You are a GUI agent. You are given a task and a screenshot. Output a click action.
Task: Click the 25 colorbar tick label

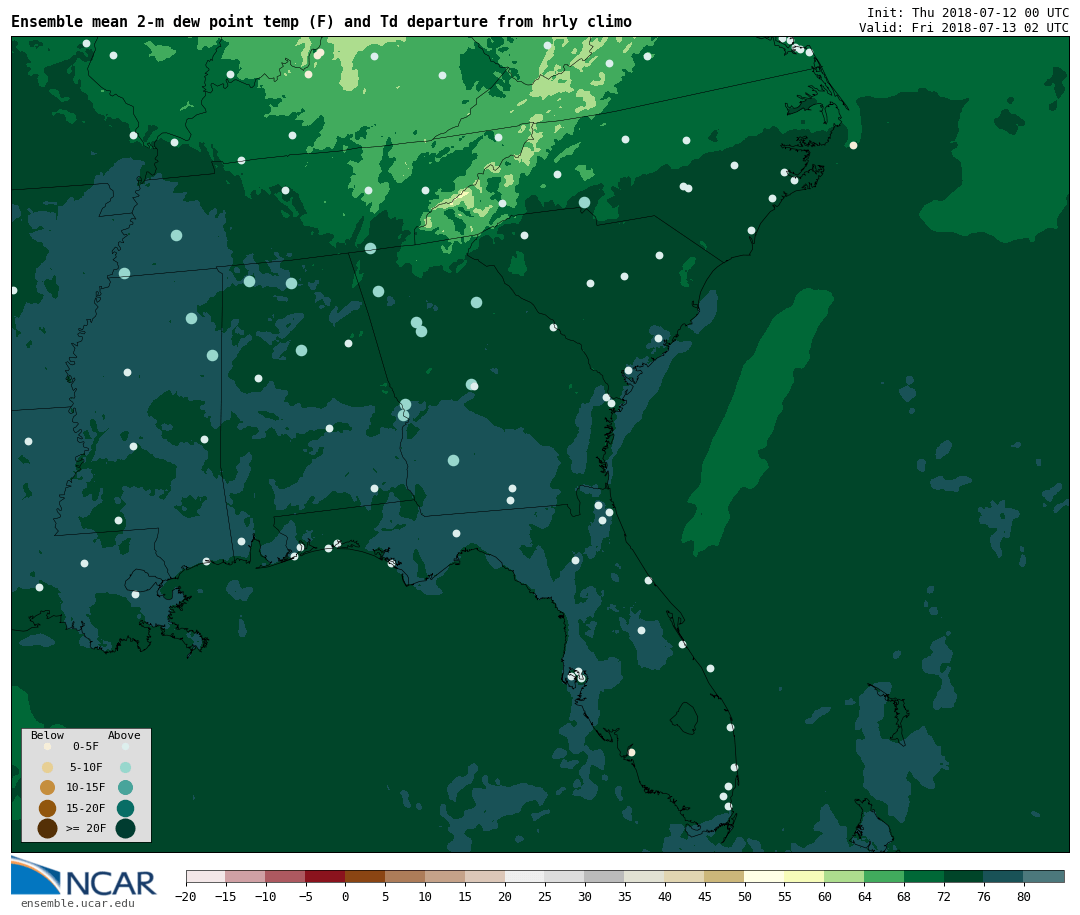coord(545,896)
